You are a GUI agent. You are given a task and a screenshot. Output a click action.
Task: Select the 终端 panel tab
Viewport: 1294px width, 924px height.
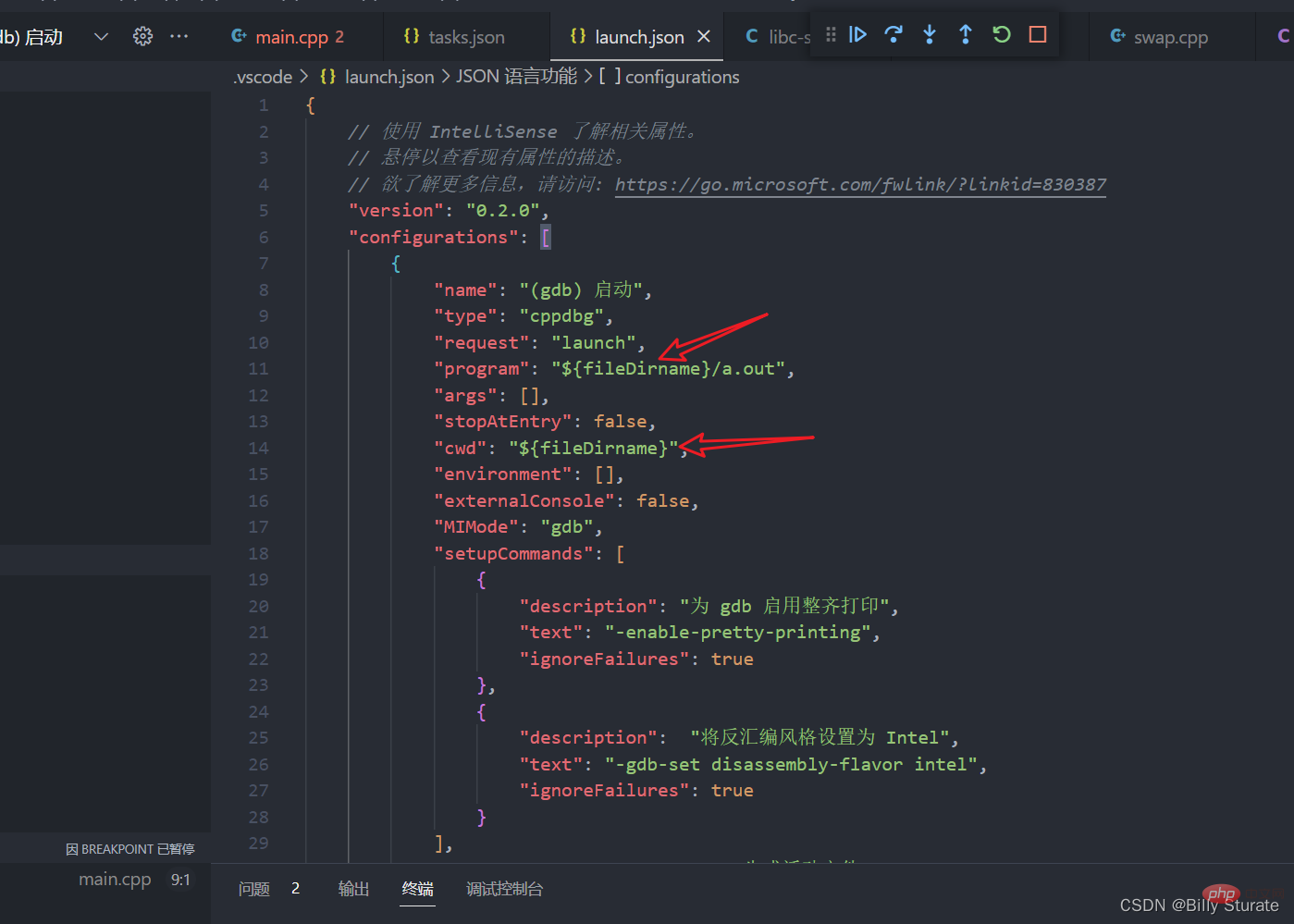point(417,889)
